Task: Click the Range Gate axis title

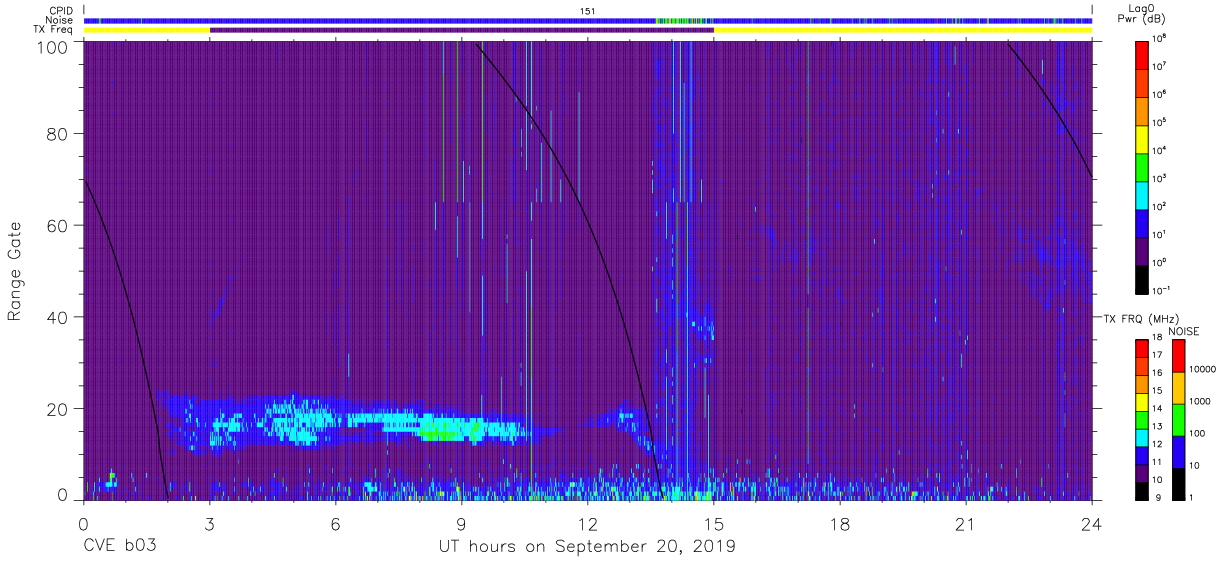Action: pos(15,272)
